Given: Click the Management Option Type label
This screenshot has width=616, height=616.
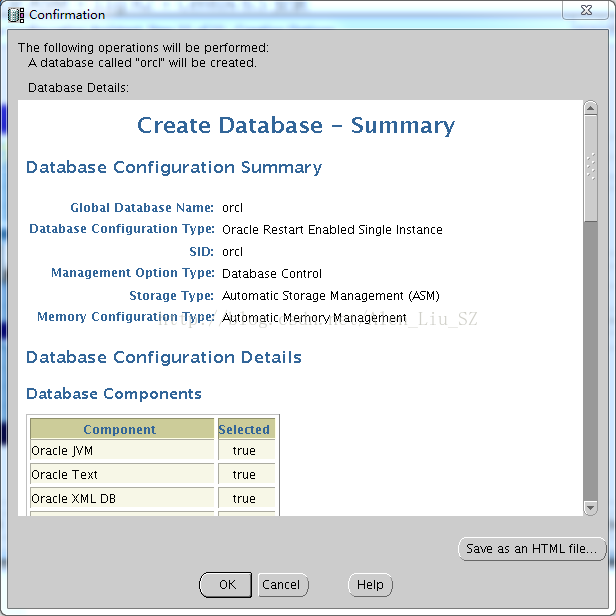Looking at the screenshot, I should pos(133,273).
